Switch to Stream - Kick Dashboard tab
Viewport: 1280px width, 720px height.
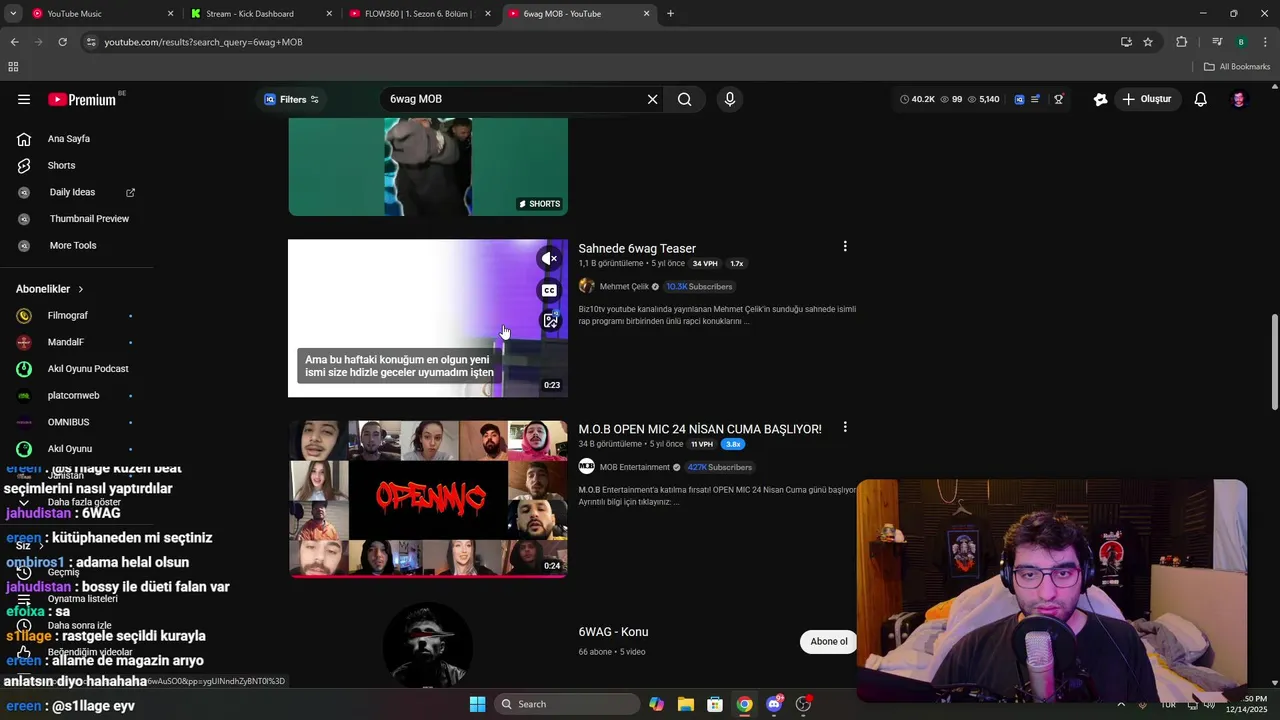pyautogui.click(x=260, y=14)
